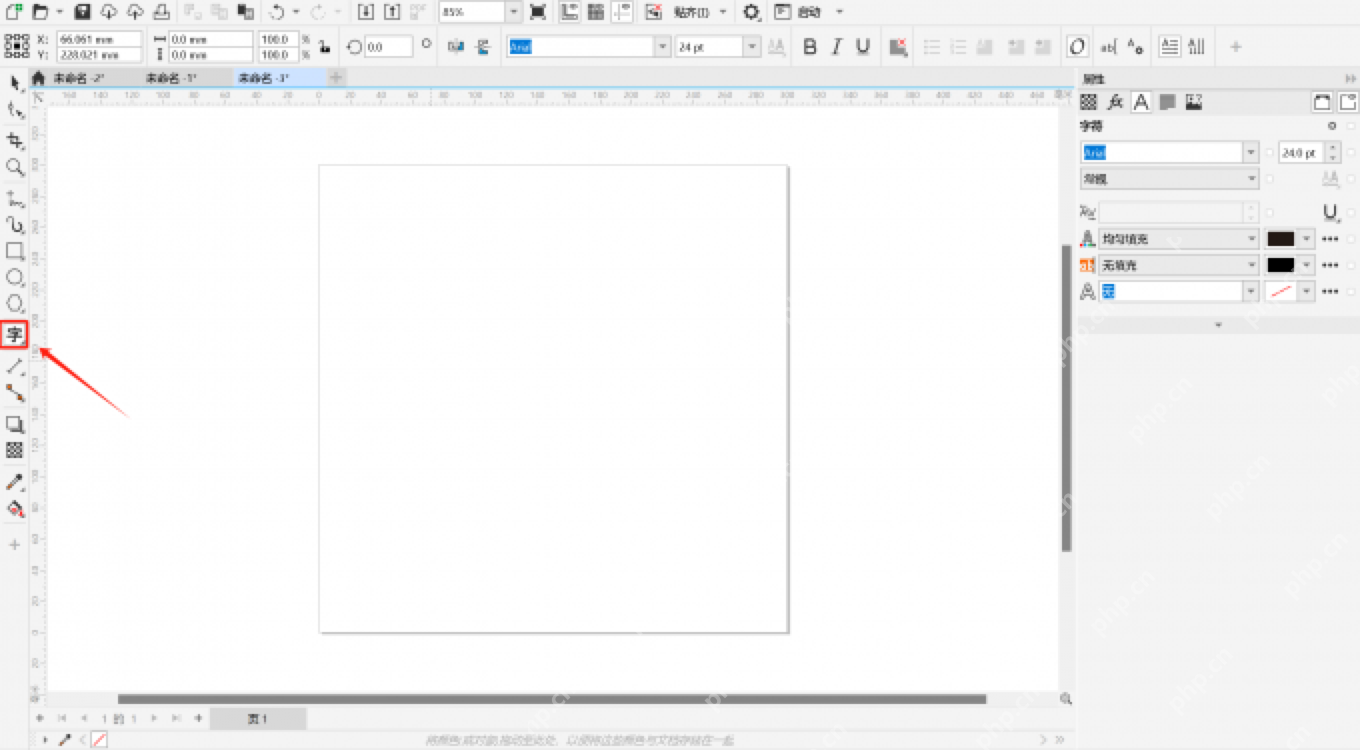The image size is (1360, 750).
Task: Click the Print icon
Action: click(x=161, y=12)
